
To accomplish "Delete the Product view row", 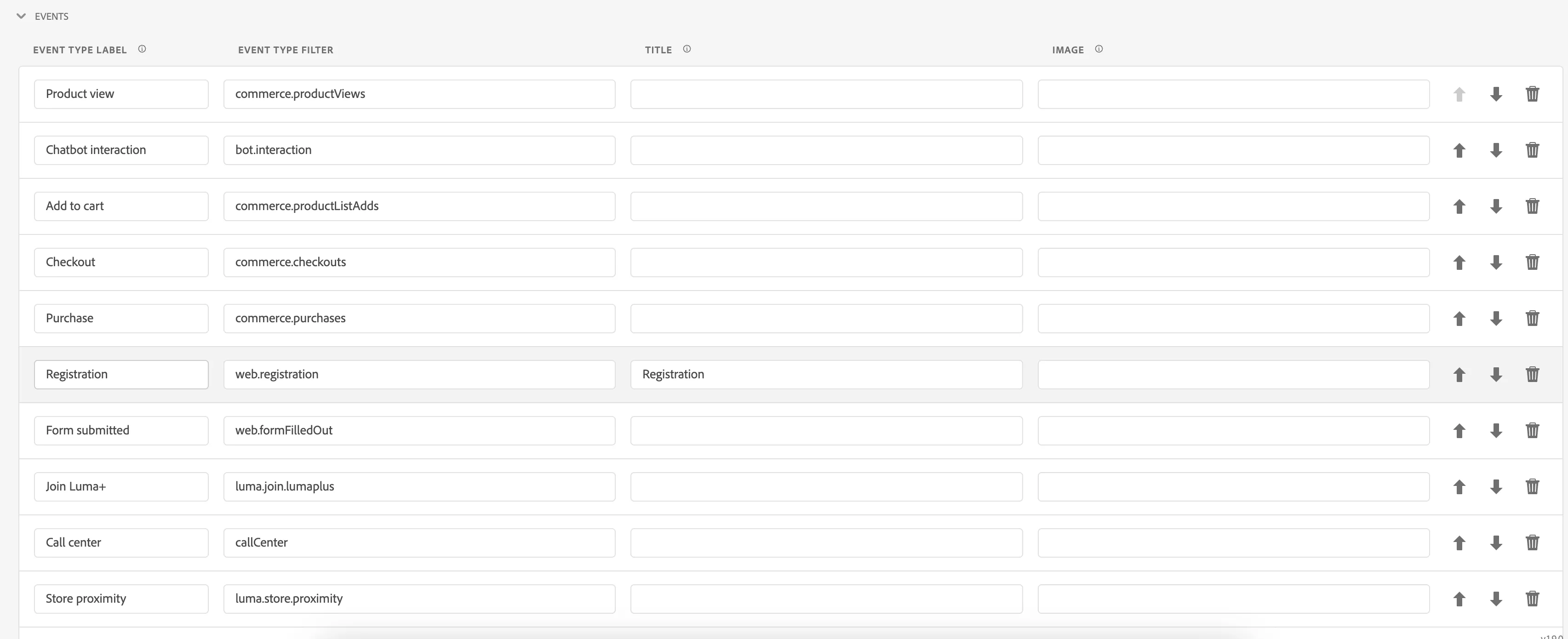I will coord(1532,94).
